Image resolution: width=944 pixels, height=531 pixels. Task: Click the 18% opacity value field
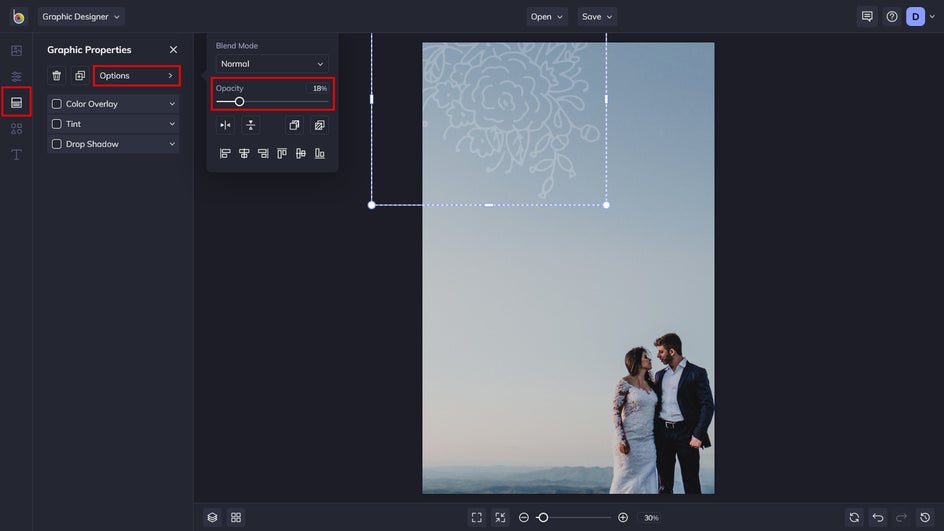click(319, 88)
